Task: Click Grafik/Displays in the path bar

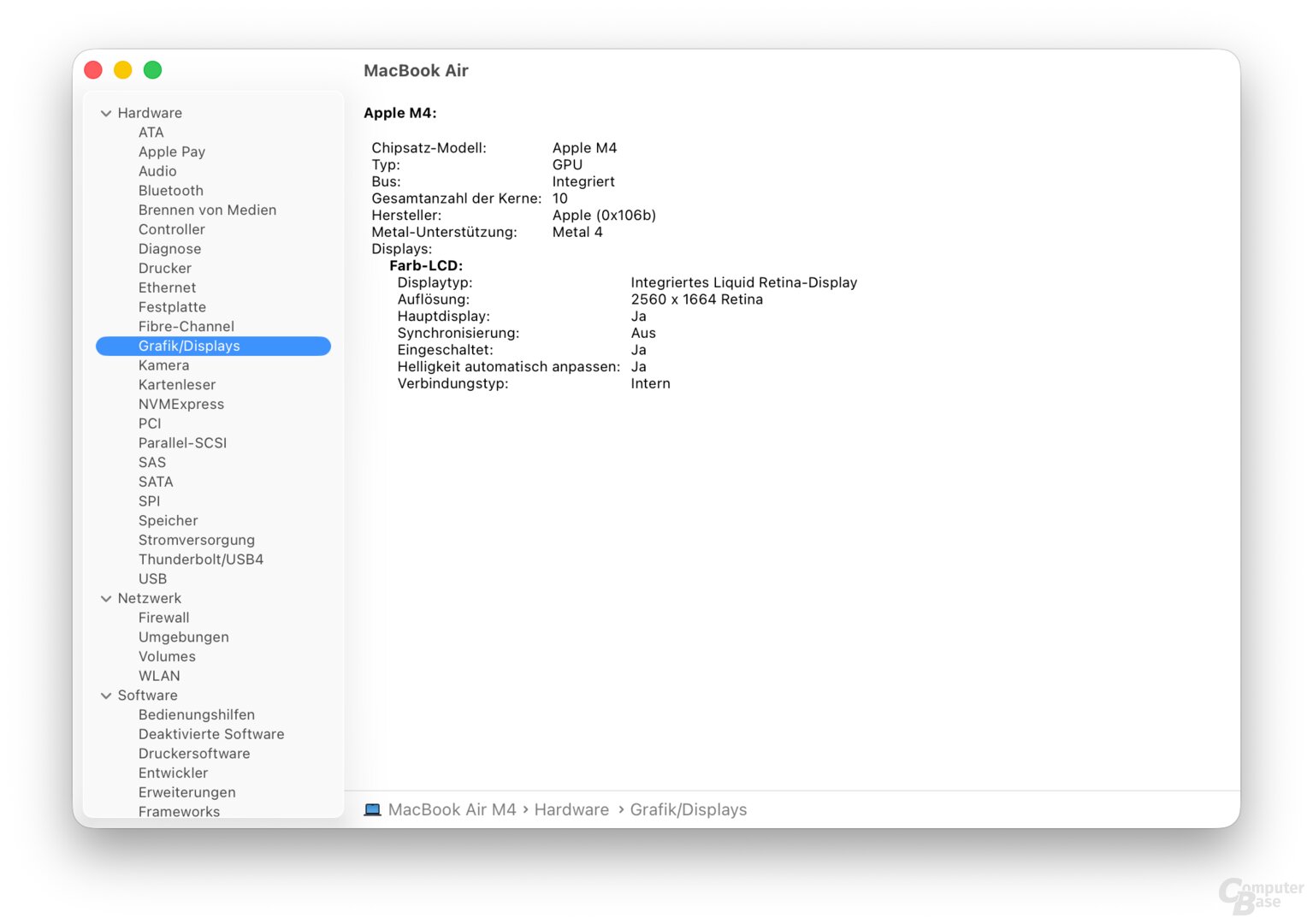Action: click(689, 809)
